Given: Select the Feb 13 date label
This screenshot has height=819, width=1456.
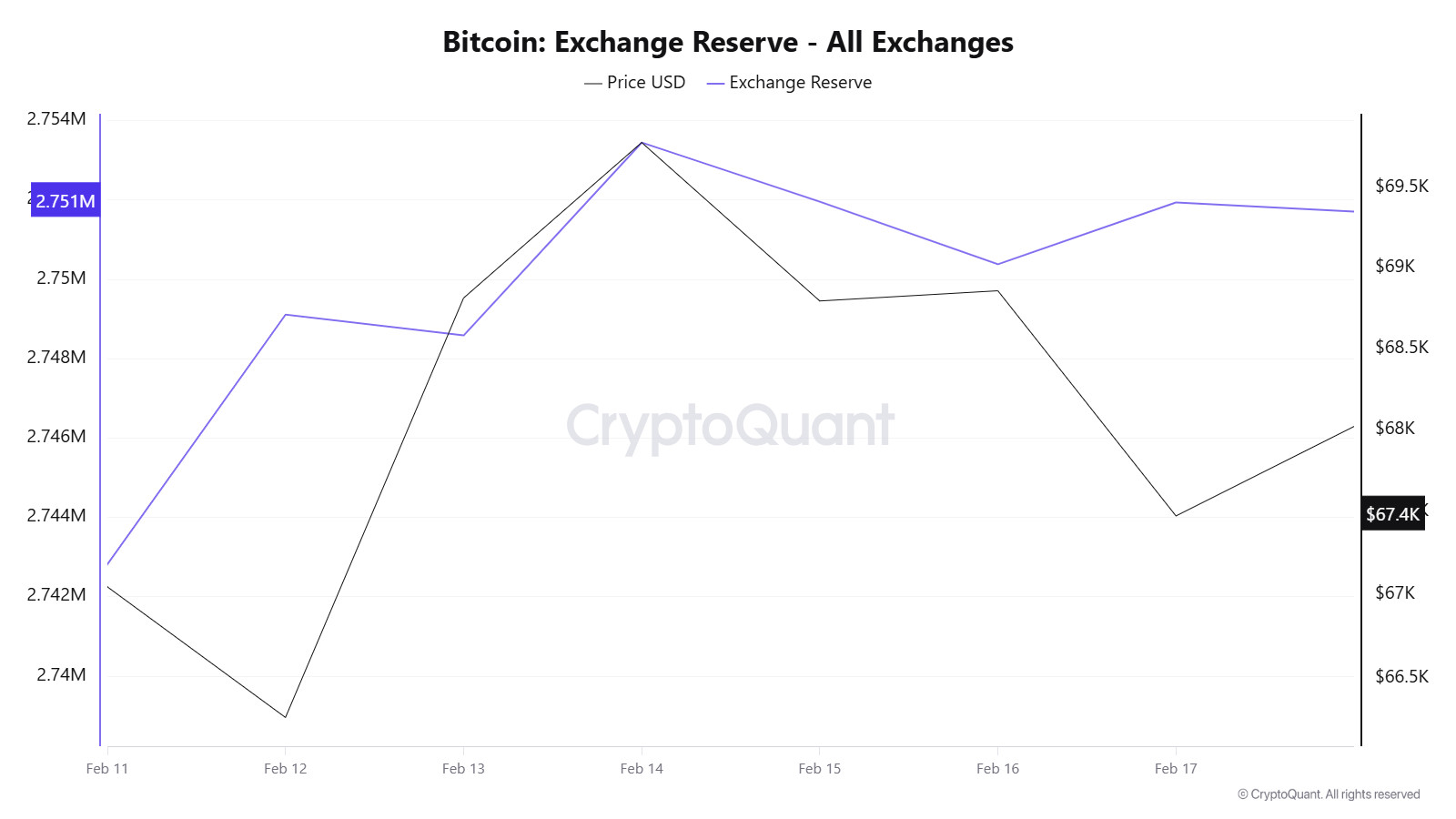Looking at the screenshot, I should tap(463, 769).
